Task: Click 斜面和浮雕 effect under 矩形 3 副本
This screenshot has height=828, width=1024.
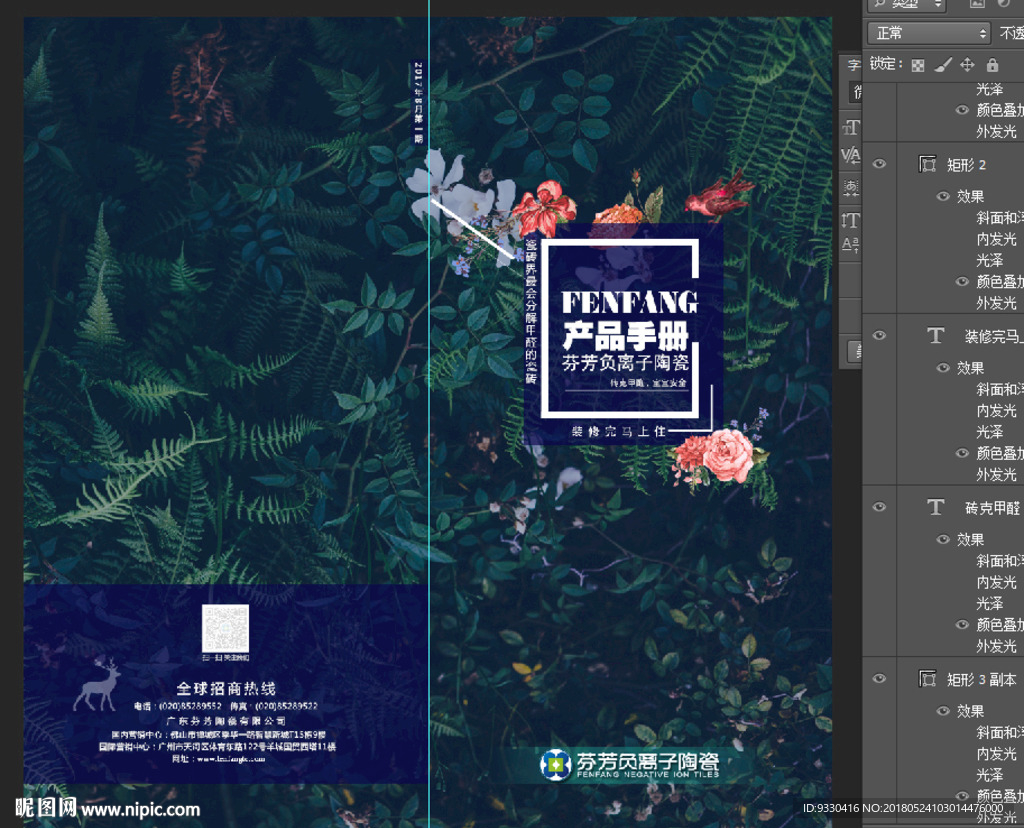Action: tap(1000, 733)
